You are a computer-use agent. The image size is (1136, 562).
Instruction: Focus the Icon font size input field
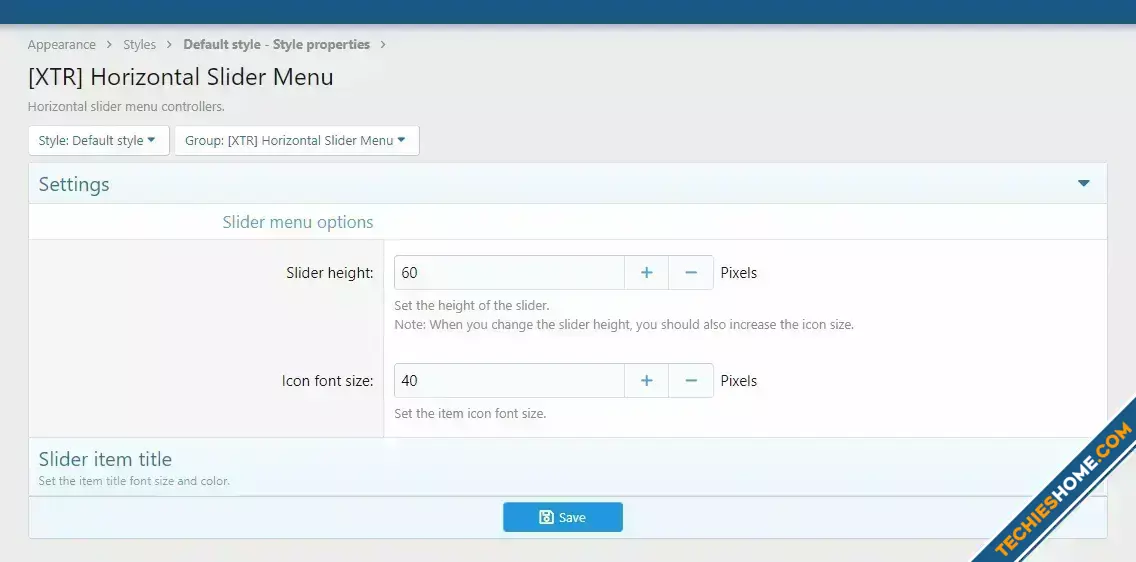coord(509,381)
